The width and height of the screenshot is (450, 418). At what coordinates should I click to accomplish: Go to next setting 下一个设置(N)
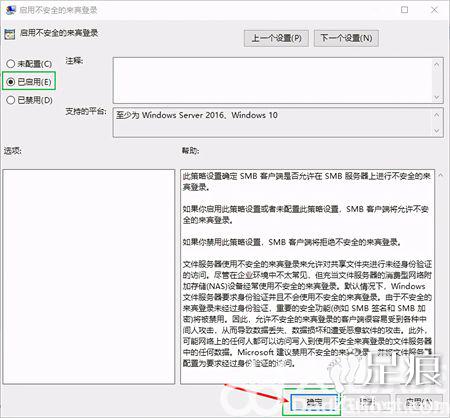pyautogui.click(x=346, y=38)
